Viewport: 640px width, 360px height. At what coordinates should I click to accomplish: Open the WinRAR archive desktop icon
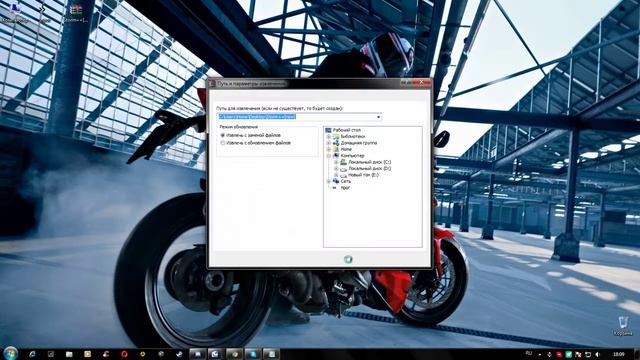(76, 13)
